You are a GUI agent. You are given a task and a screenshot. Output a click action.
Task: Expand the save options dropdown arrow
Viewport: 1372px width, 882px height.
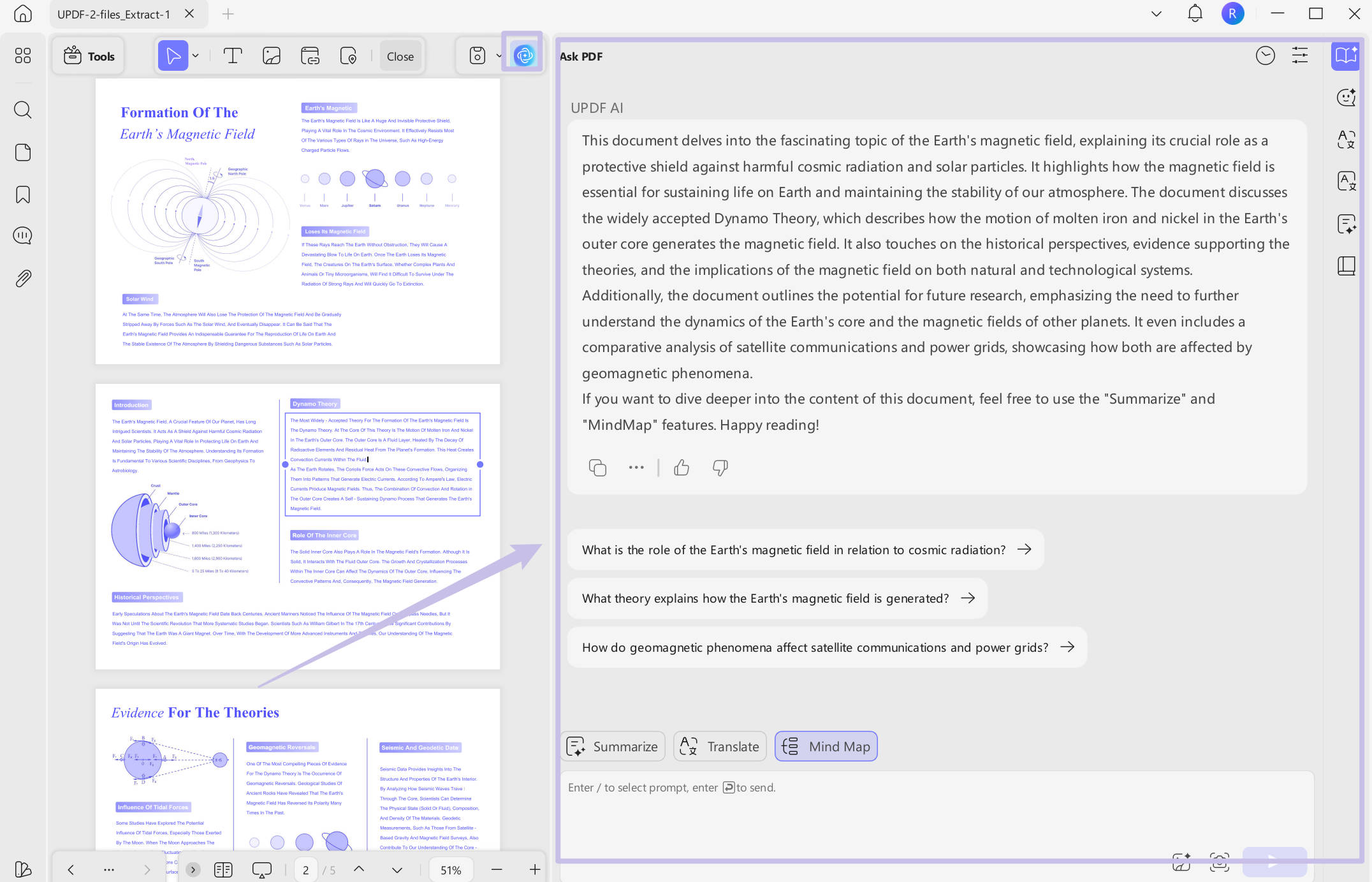pyautogui.click(x=499, y=56)
